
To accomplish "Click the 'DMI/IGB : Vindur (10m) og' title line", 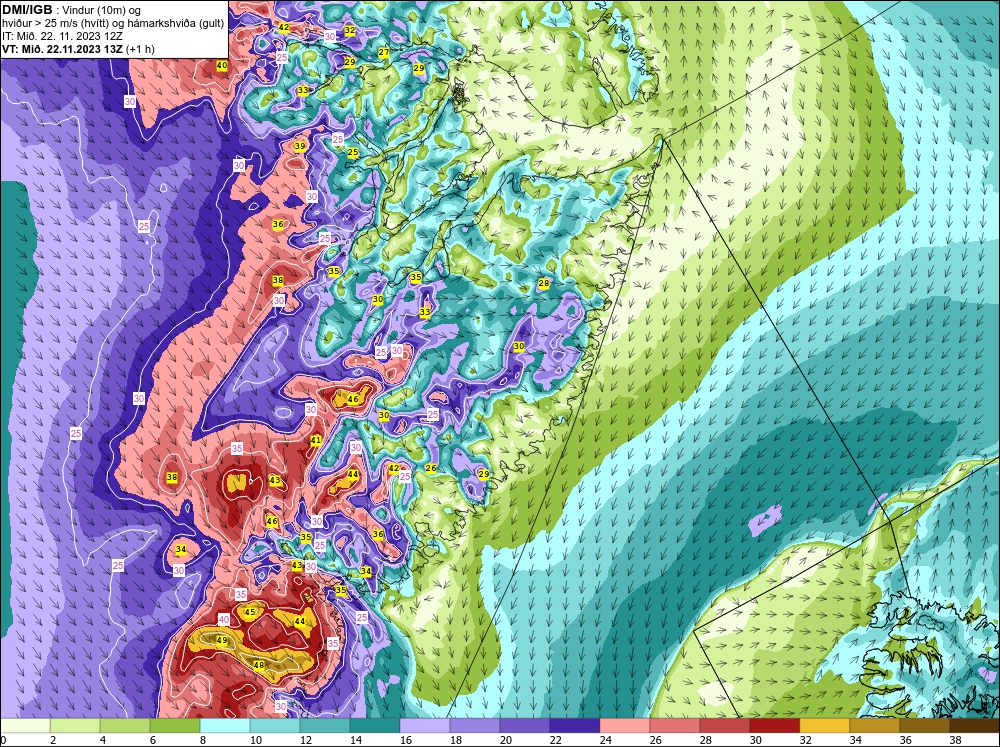I will click(x=71, y=10).
